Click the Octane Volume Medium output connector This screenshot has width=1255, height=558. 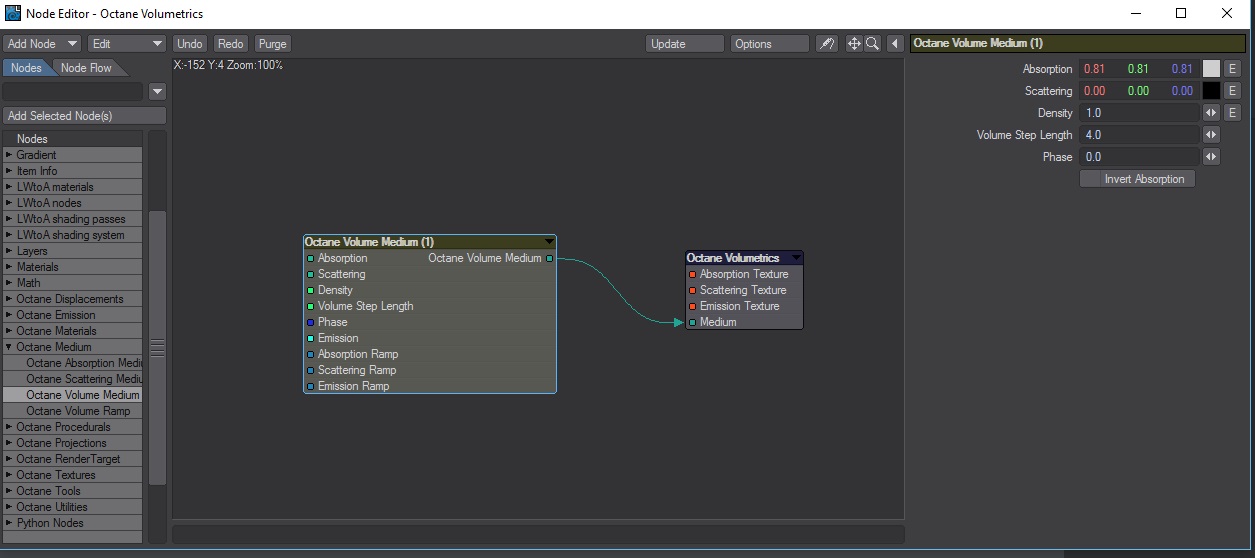pos(549,258)
